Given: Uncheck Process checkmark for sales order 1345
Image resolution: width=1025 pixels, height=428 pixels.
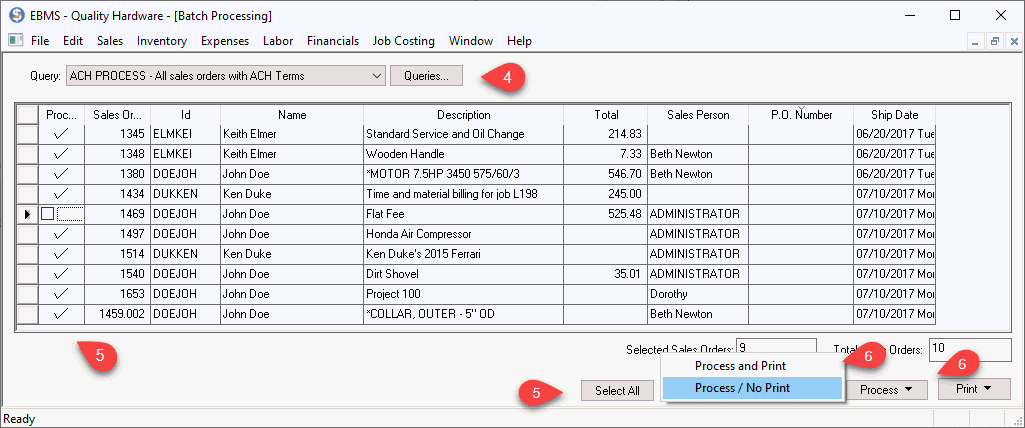Looking at the screenshot, I should (x=61, y=134).
